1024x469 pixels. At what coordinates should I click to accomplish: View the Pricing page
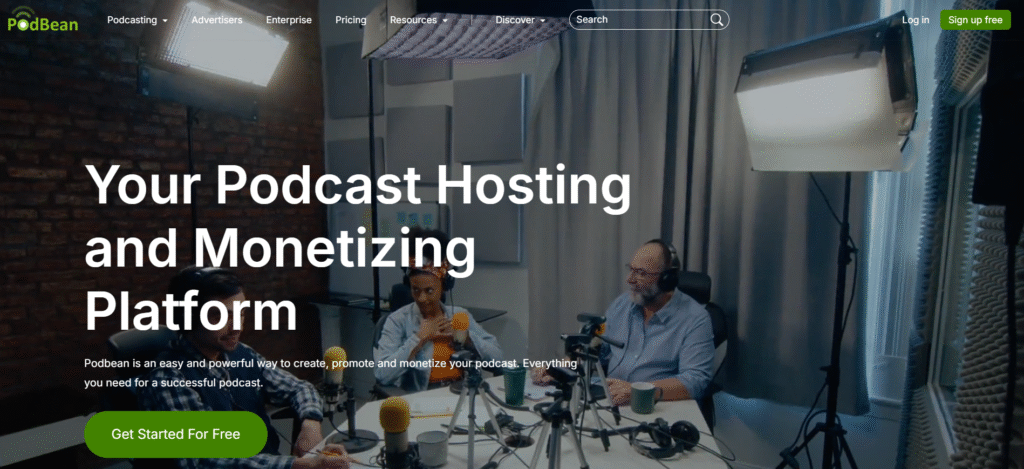[351, 20]
